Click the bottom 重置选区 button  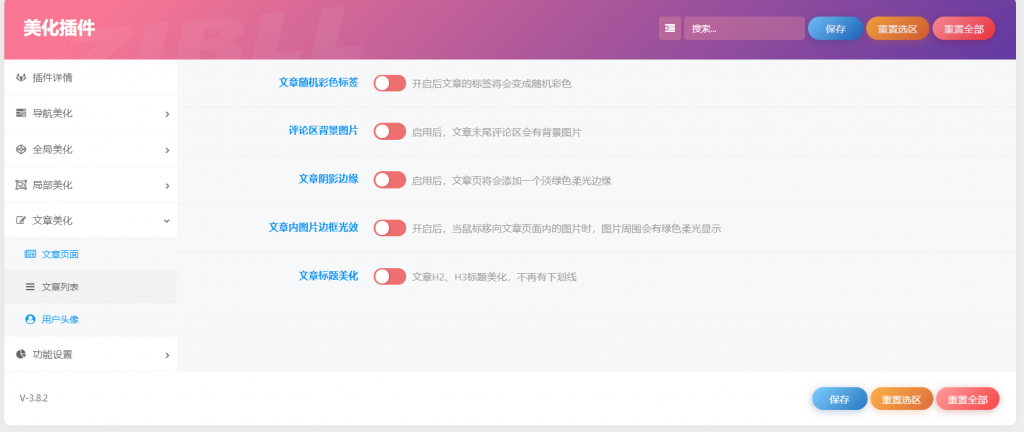901,399
